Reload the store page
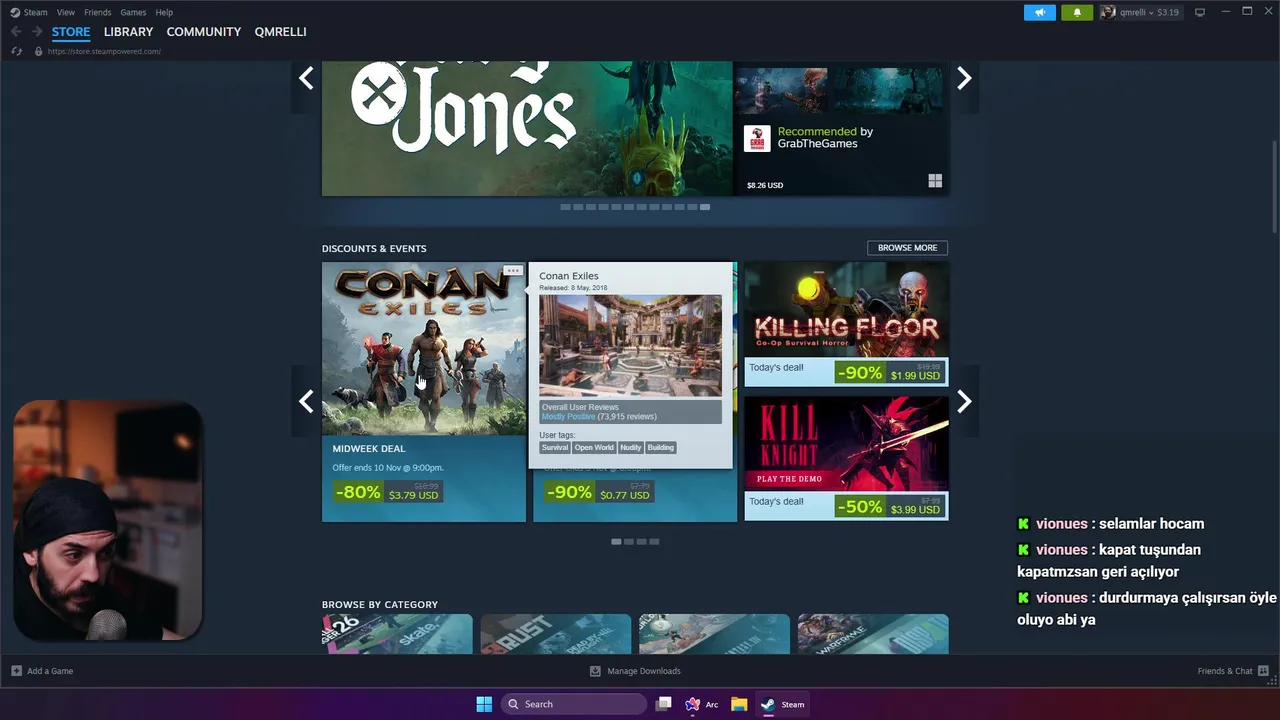Viewport: 1280px width, 720px height. pyautogui.click(x=16, y=51)
